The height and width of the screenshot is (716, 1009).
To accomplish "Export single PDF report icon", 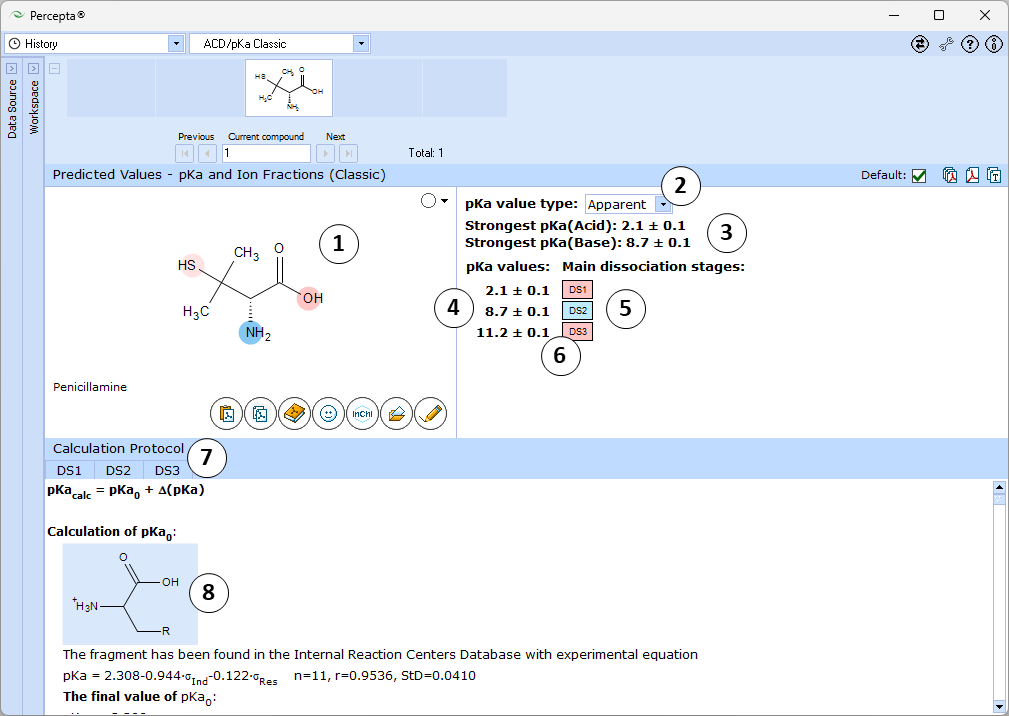I will (x=972, y=175).
